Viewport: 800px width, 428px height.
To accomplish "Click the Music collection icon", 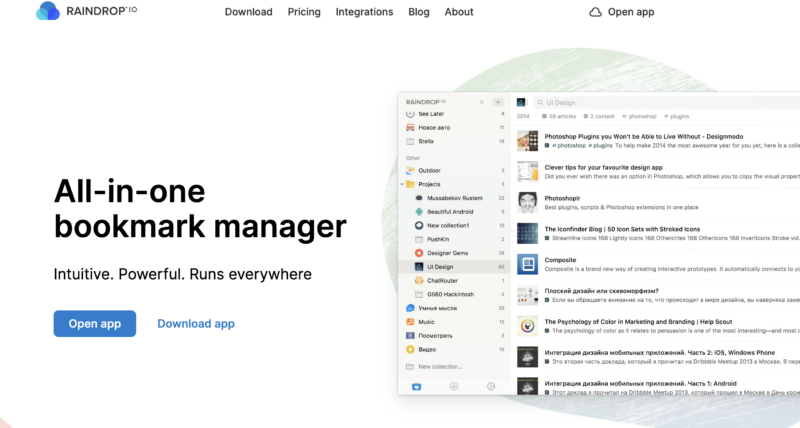I will tap(410, 322).
